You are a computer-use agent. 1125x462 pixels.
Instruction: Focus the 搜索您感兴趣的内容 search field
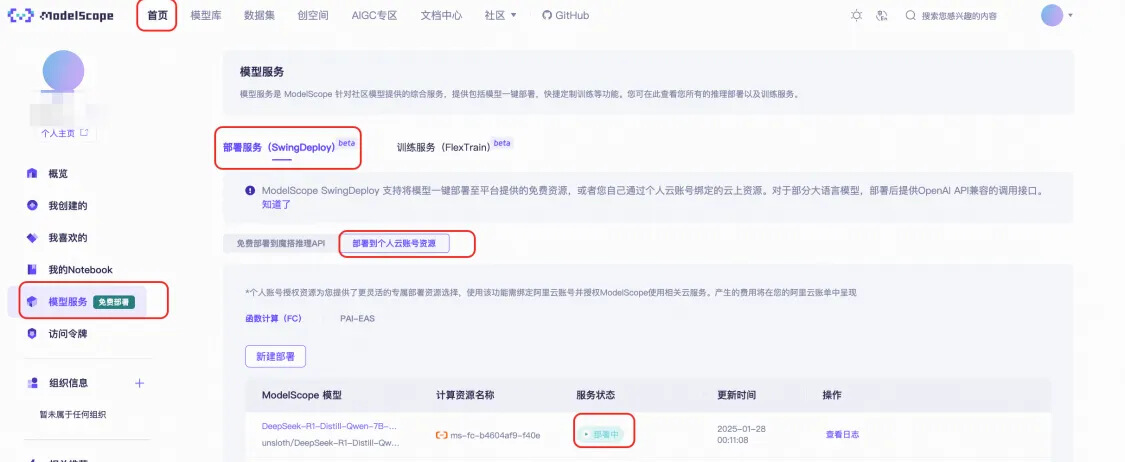(x=959, y=16)
